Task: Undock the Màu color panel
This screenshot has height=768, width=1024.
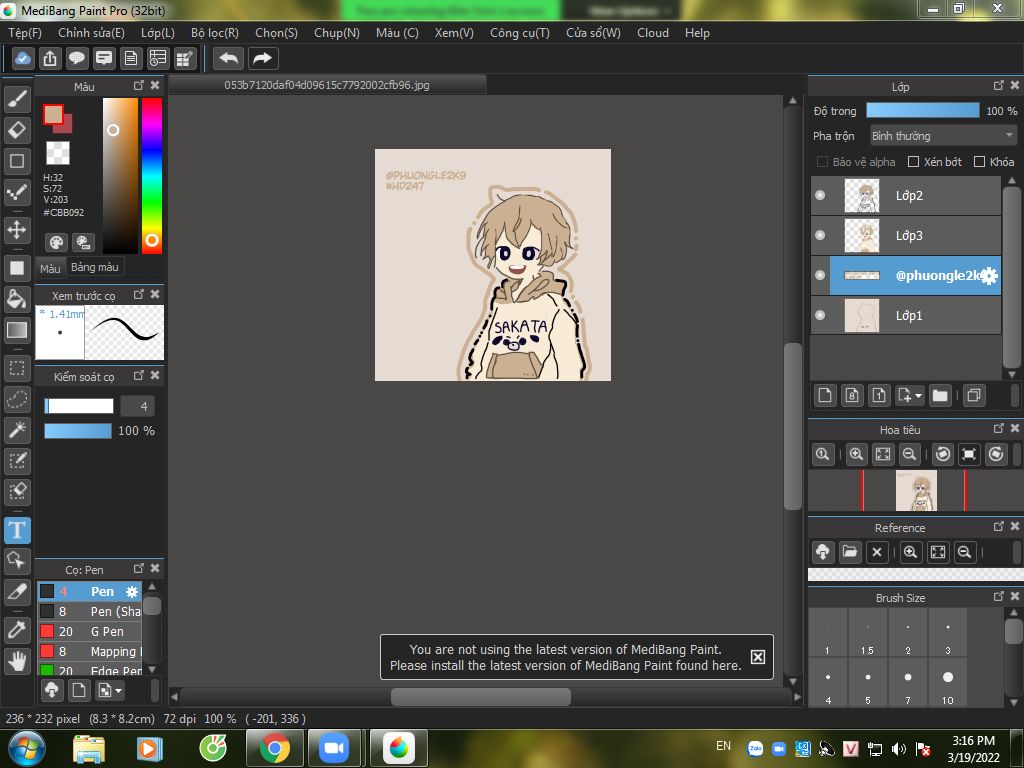Action: [x=138, y=86]
